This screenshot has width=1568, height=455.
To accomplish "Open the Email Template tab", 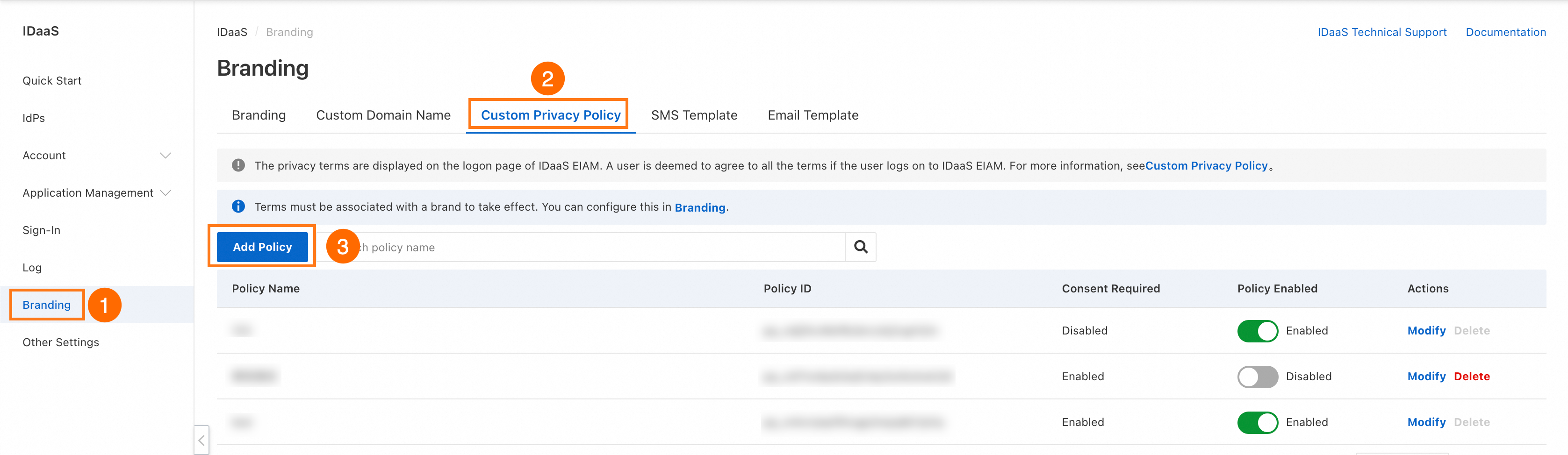I will pos(813,115).
